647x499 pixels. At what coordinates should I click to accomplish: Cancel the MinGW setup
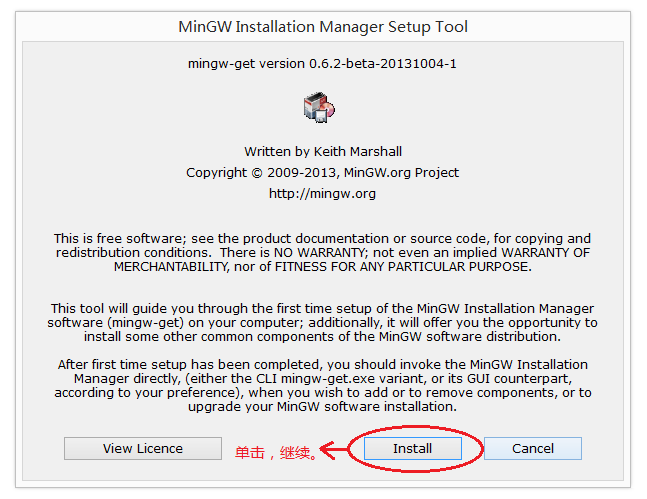pos(533,448)
